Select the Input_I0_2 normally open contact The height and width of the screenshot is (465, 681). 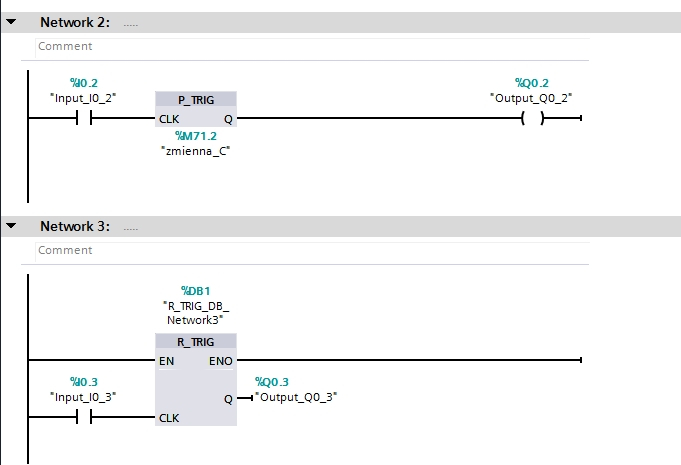(x=84, y=118)
